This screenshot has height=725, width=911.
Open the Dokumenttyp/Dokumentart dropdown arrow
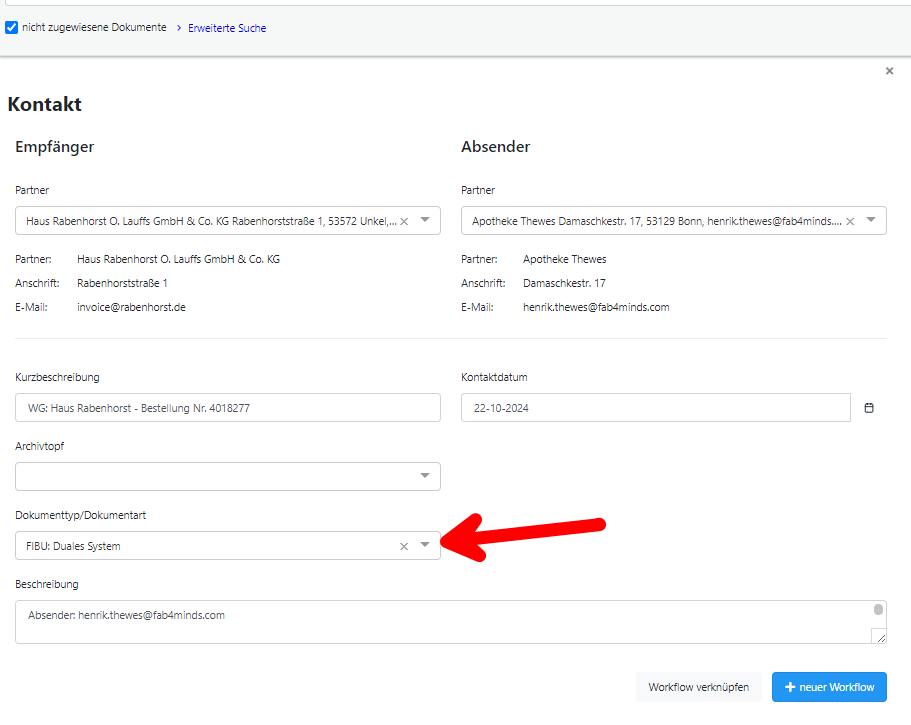425,546
